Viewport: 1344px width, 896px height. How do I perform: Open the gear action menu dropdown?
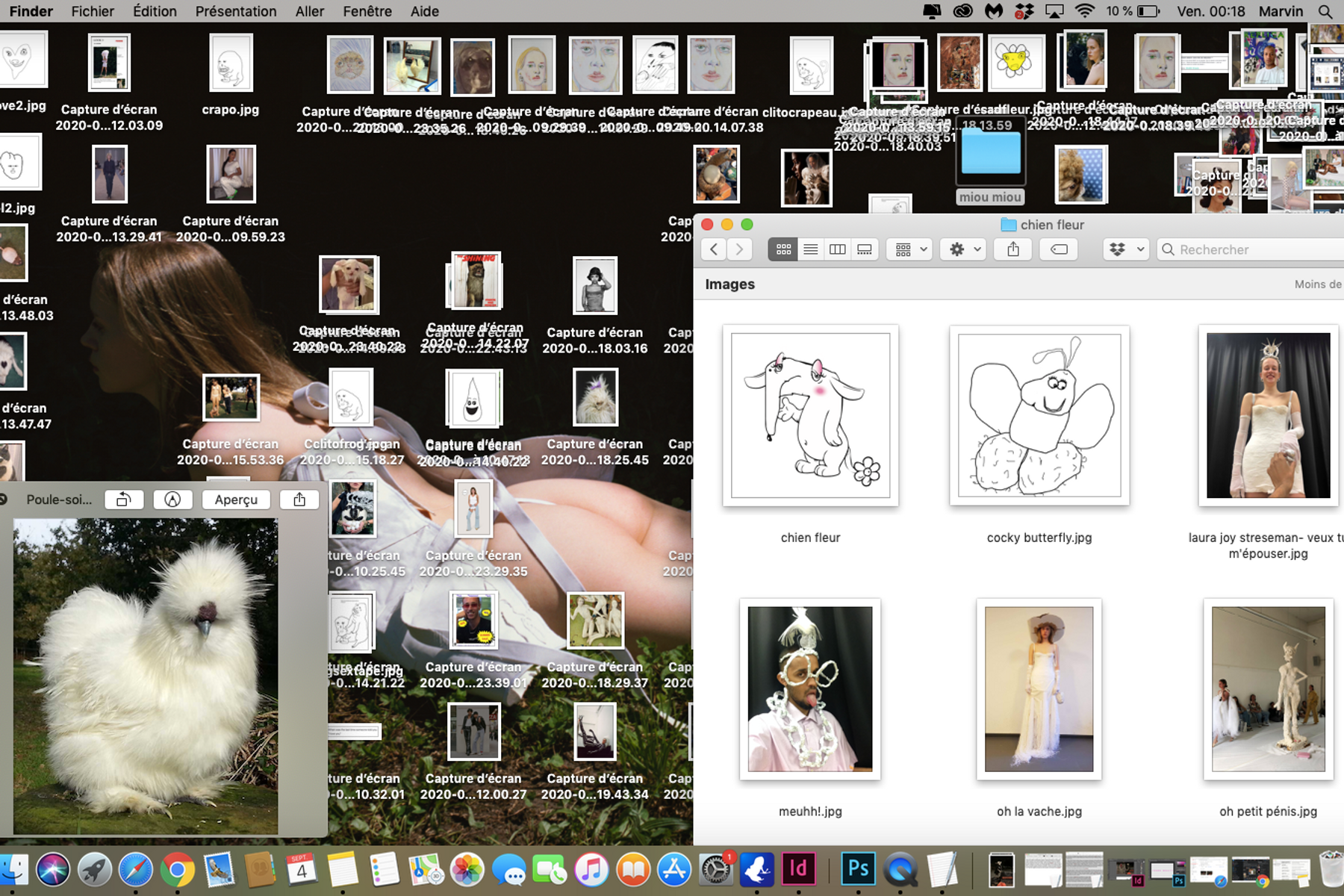point(965,249)
